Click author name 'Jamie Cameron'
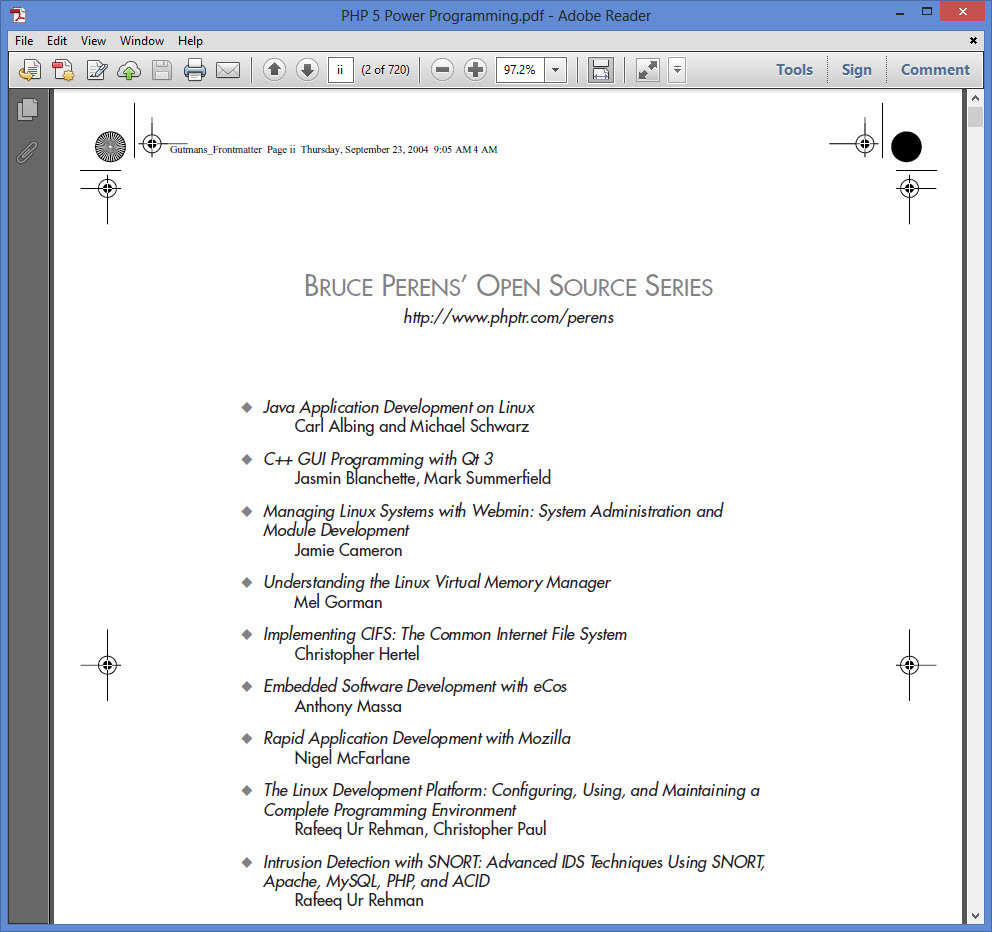Image resolution: width=992 pixels, height=932 pixels. tap(348, 550)
